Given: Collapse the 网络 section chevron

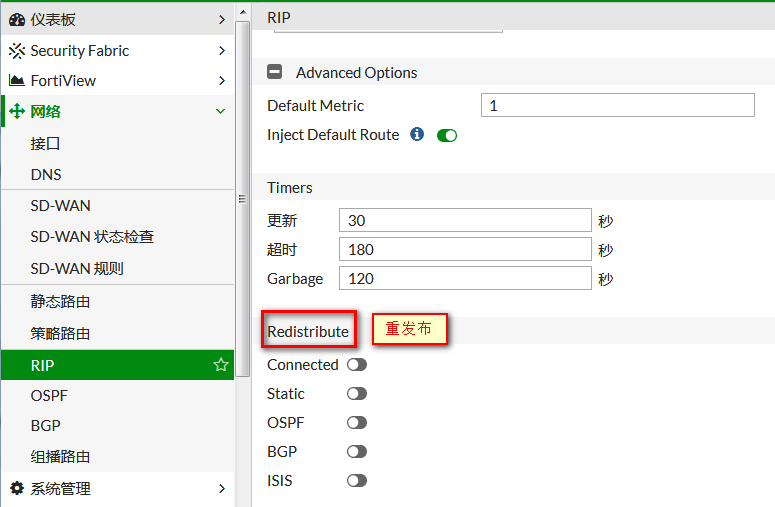Looking at the screenshot, I should click(221, 111).
